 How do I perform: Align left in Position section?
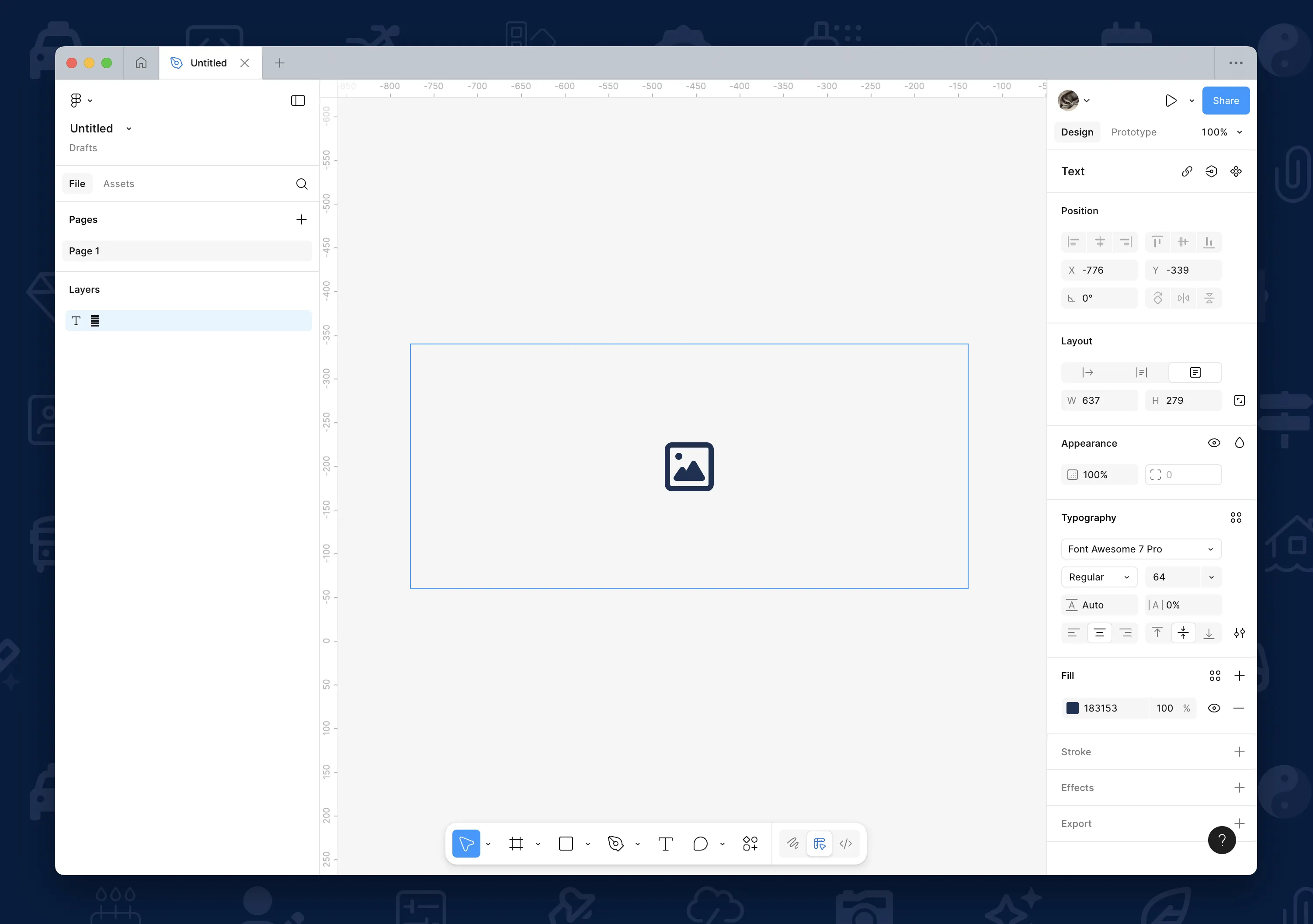1073,242
